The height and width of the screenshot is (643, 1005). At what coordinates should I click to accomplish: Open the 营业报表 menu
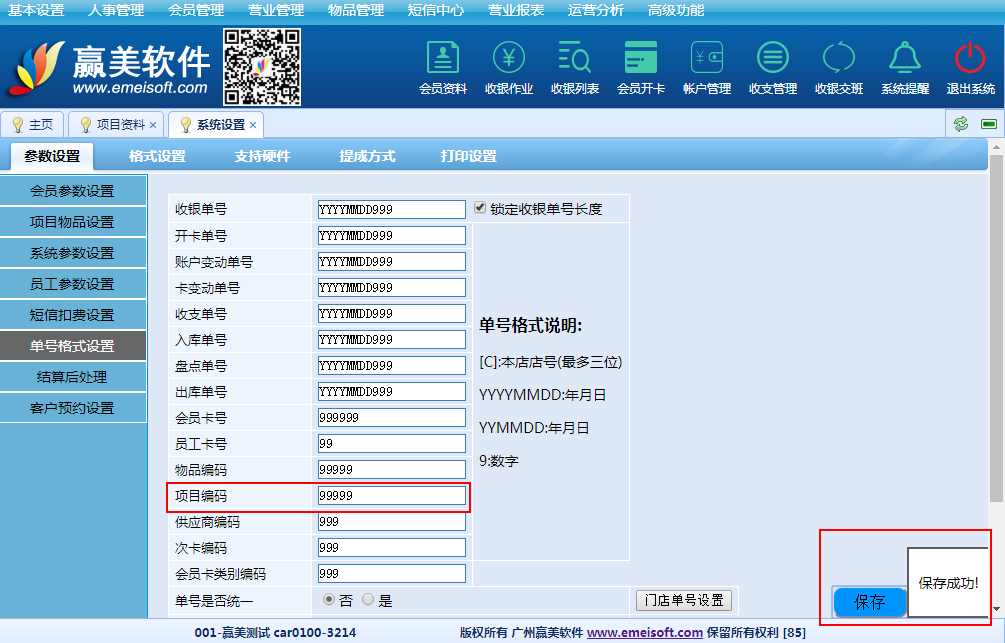click(516, 10)
